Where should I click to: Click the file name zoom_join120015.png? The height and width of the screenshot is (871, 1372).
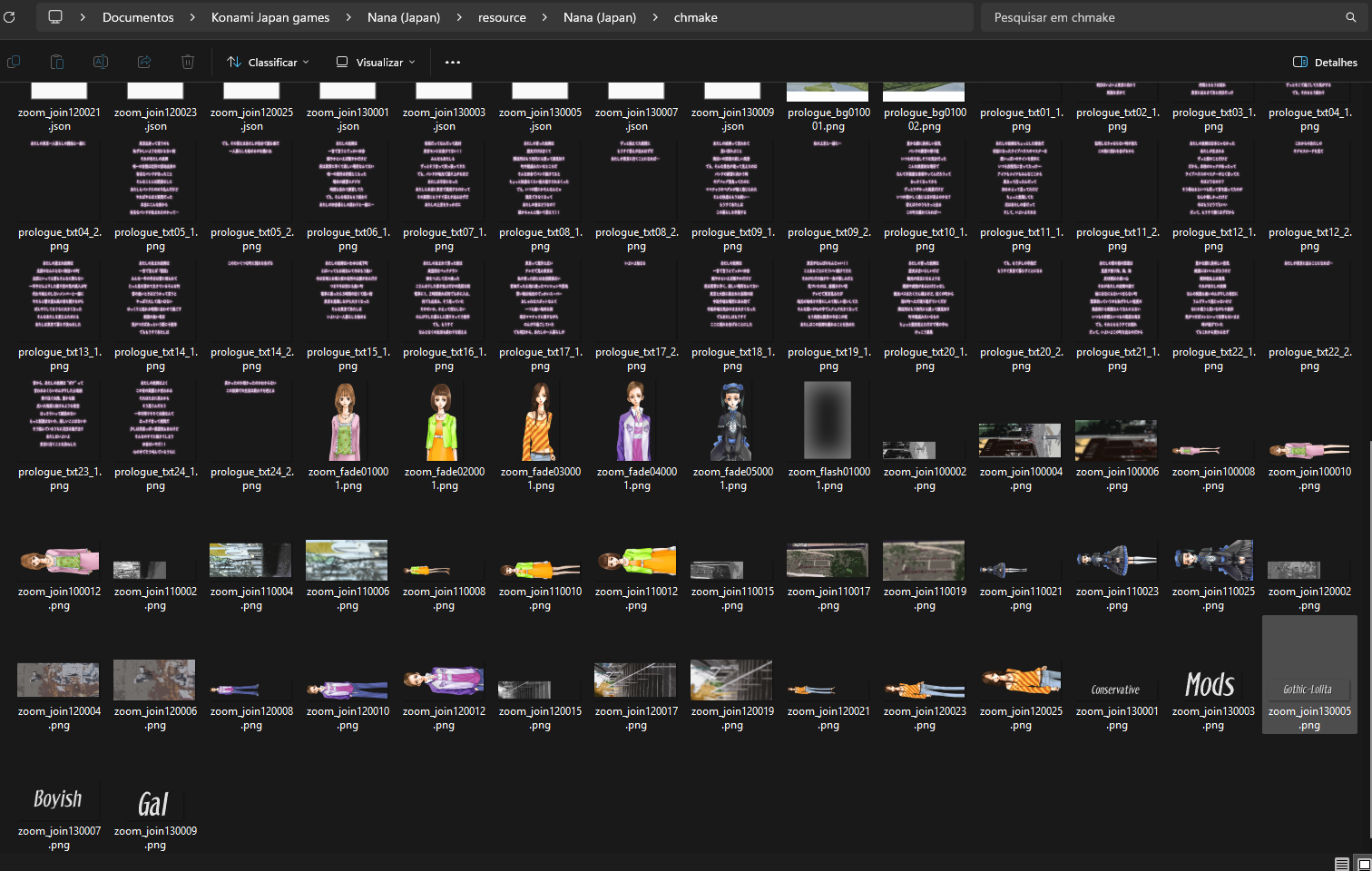pyautogui.click(x=540, y=719)
